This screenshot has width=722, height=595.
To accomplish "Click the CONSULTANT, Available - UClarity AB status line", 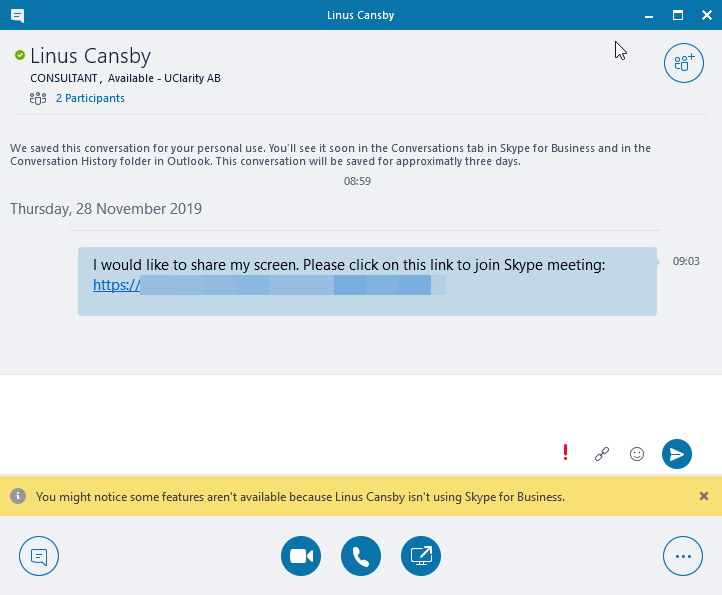I will [125, 78].
